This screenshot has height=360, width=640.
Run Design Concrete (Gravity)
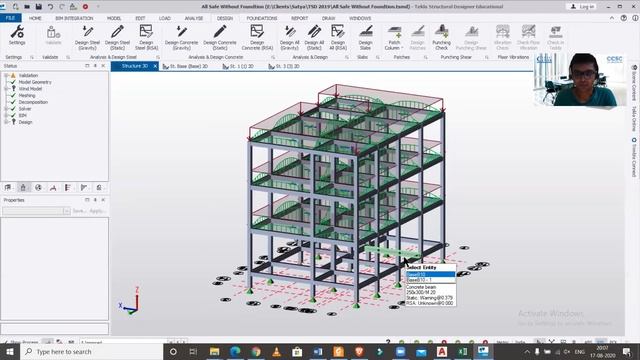click(x=181, y=37)
